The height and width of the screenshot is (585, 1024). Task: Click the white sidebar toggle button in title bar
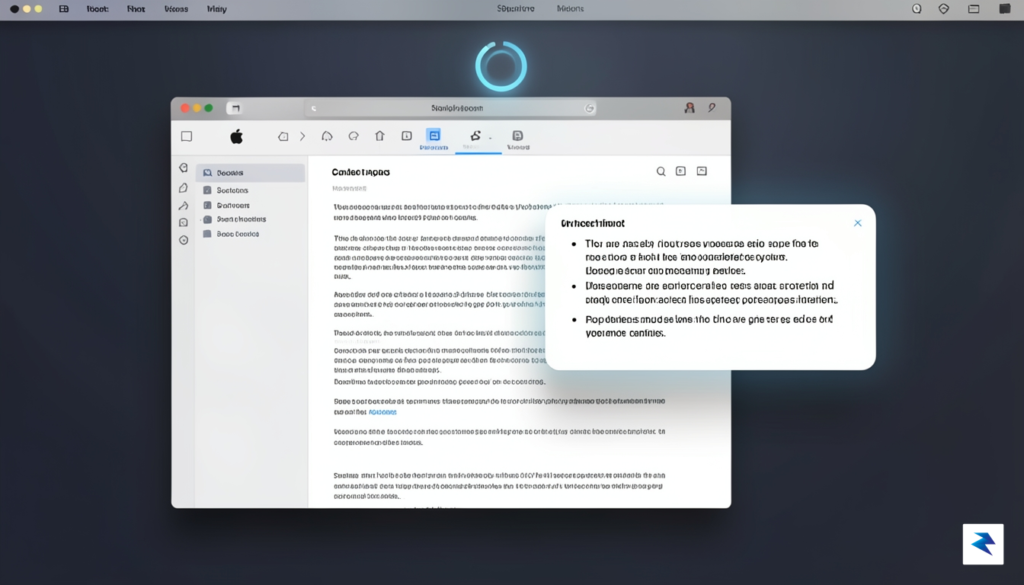click(234, 108)
